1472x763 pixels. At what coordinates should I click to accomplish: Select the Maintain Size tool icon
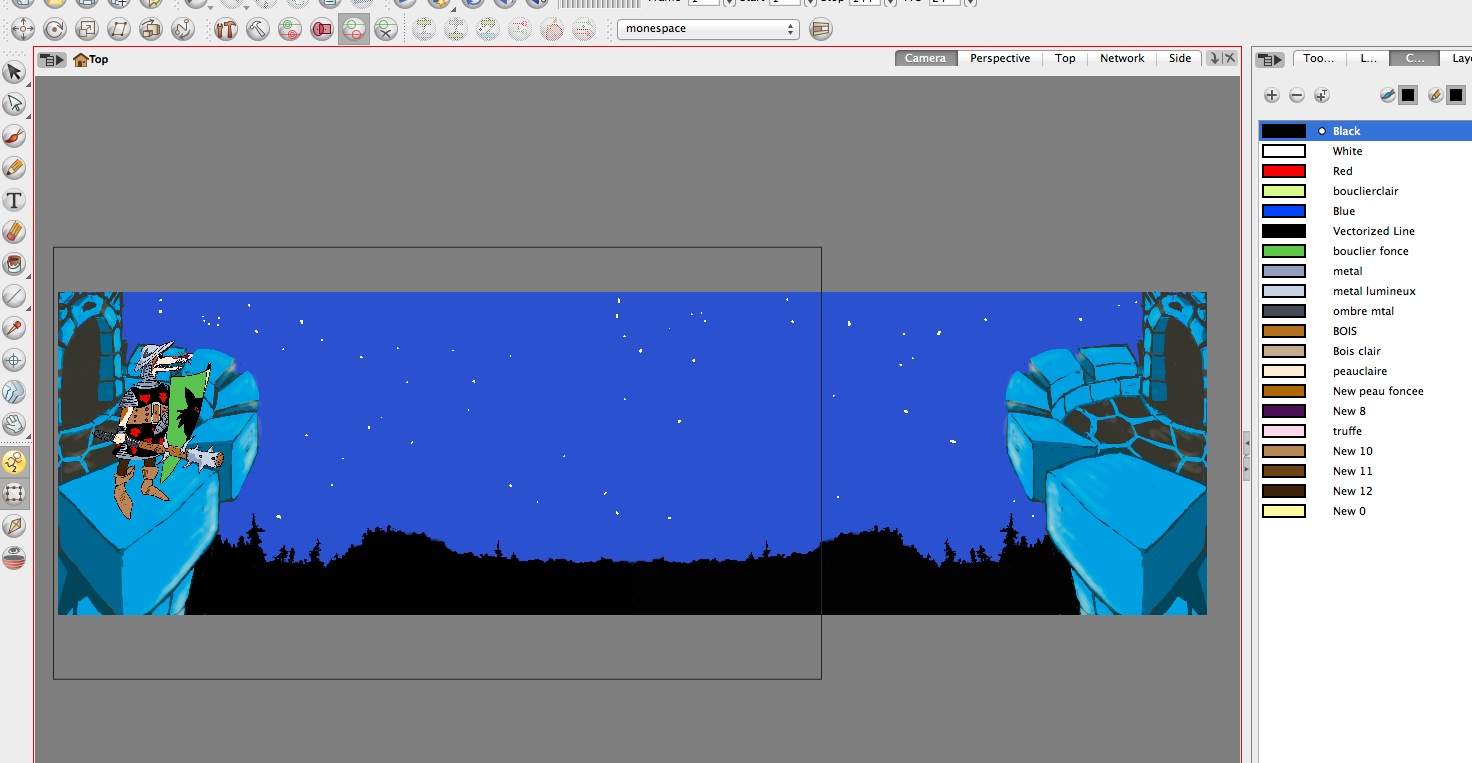click(x=150, y=29)
